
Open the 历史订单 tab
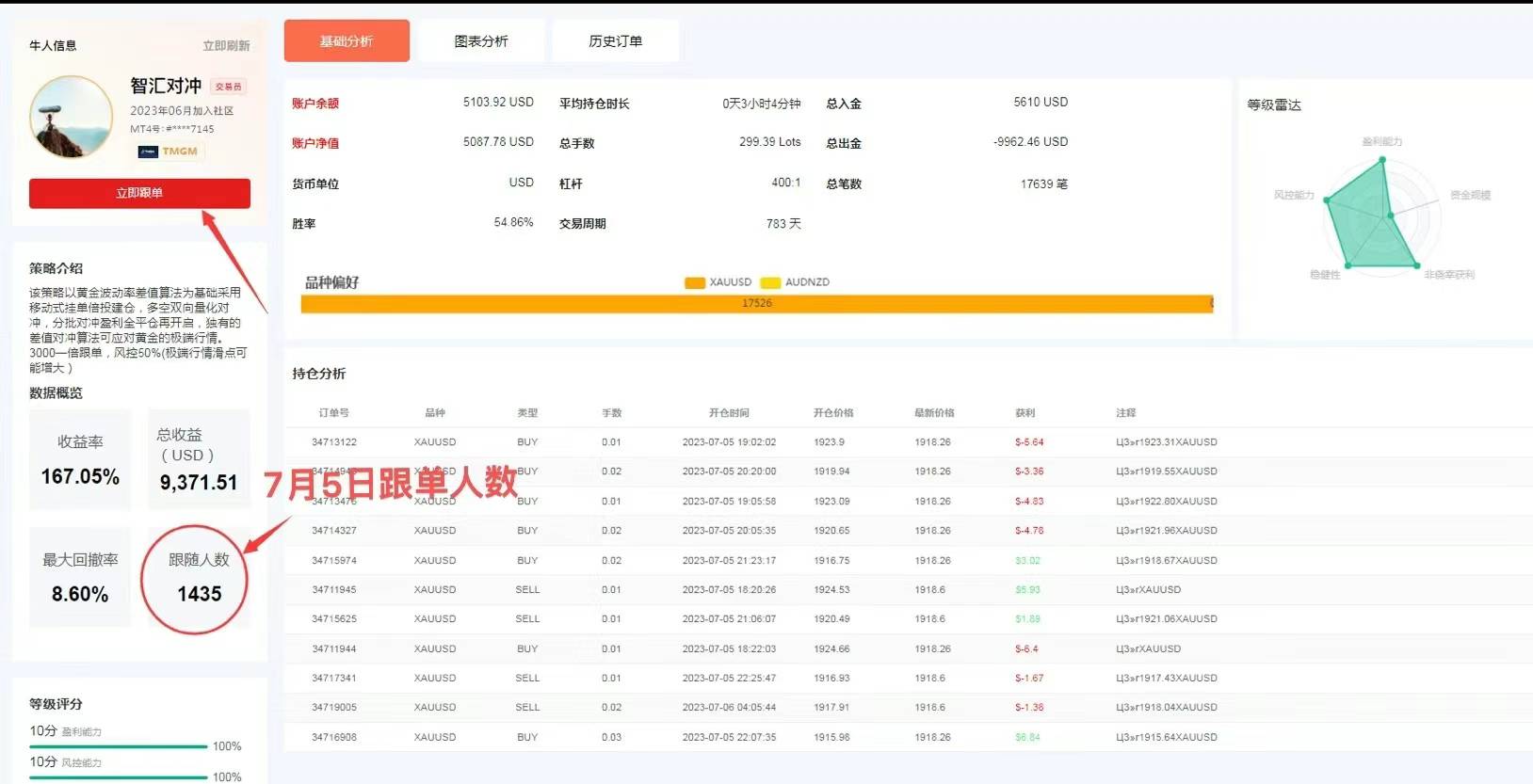pyautogui.click(x=616, y=40)
